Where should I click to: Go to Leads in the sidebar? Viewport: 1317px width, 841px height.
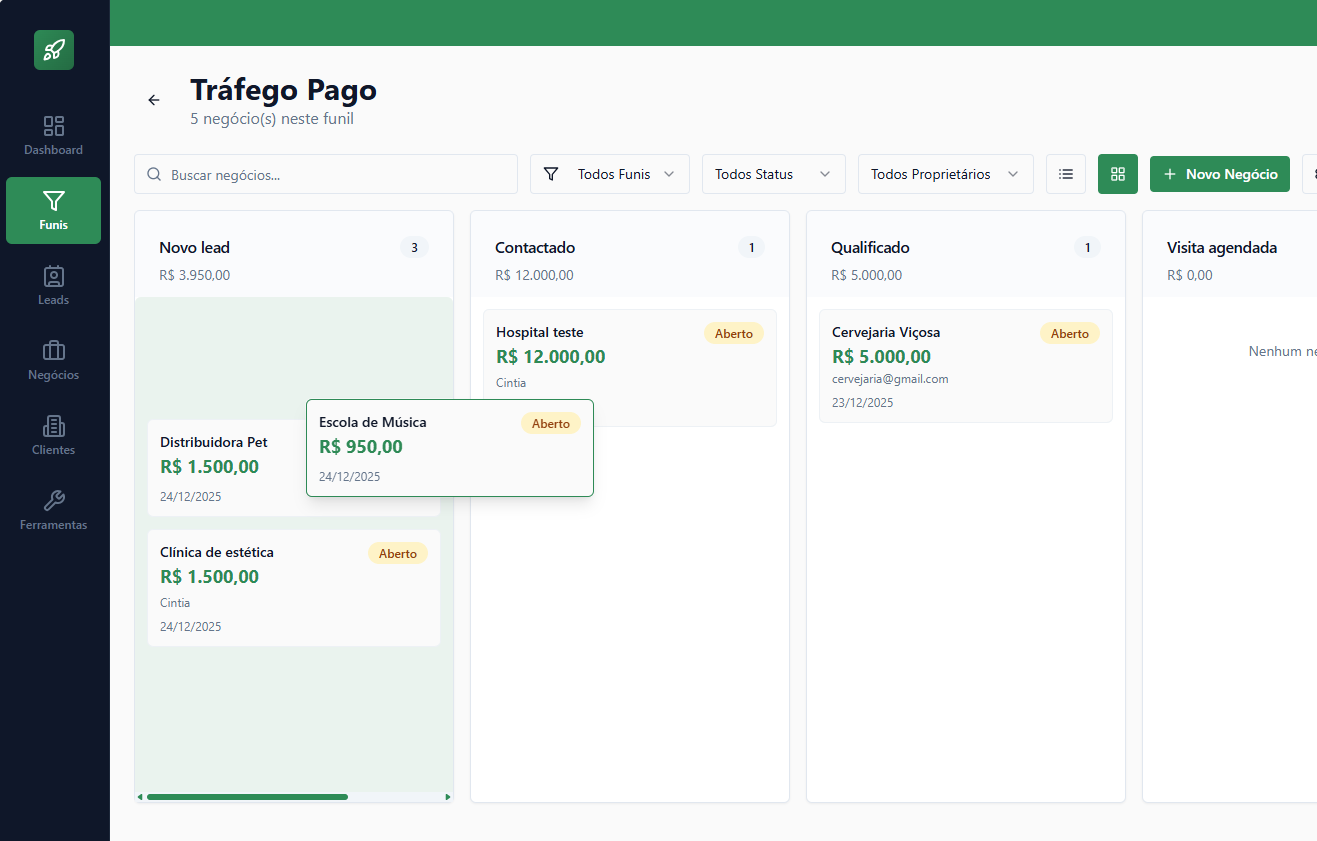point(54,285)
